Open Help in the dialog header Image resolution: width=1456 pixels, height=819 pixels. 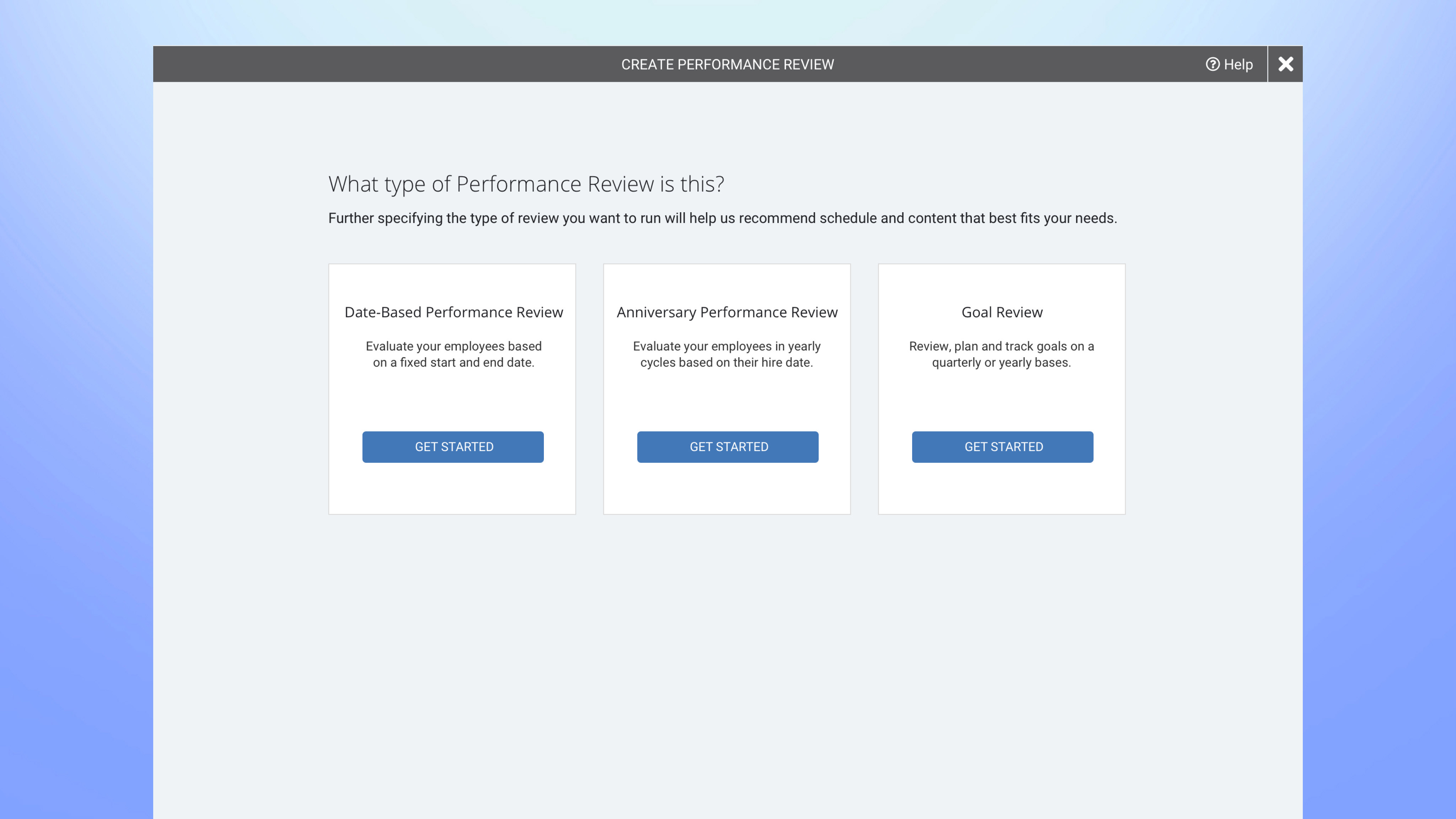tap(1229, 64)
